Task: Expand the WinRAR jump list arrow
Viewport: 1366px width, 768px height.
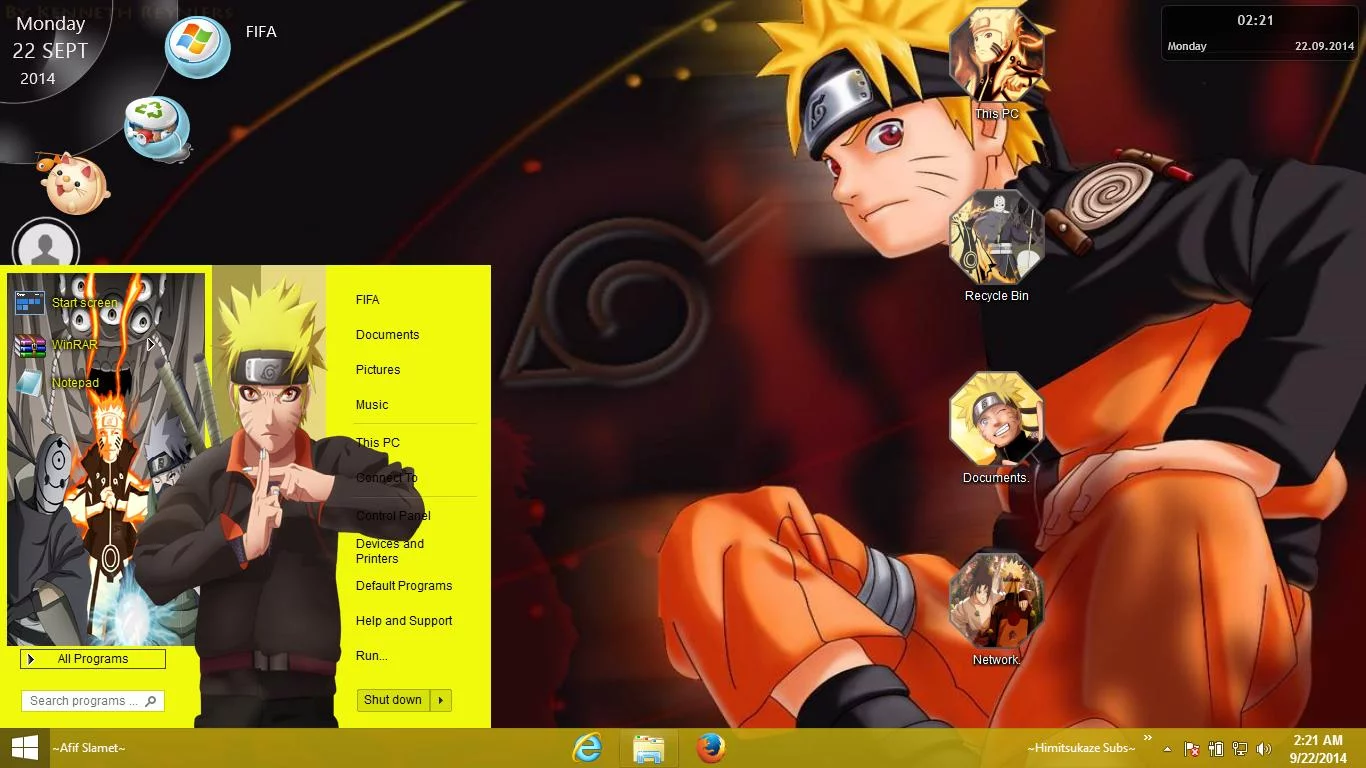Action: point(150,344)
